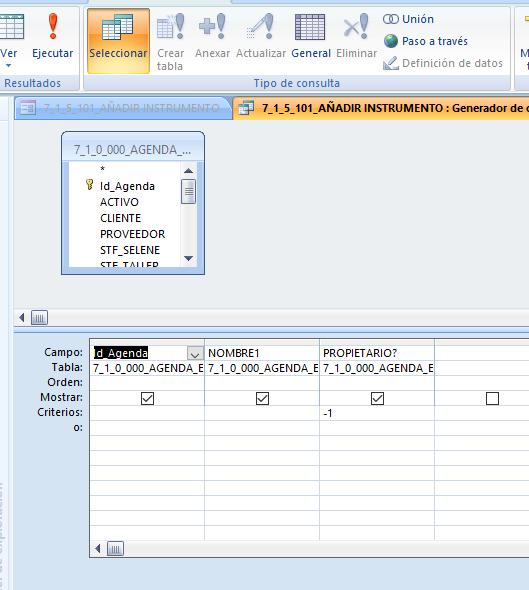Click the Criterios cell containing -1
The image size is (529, 590).
[x=377, y=413]
